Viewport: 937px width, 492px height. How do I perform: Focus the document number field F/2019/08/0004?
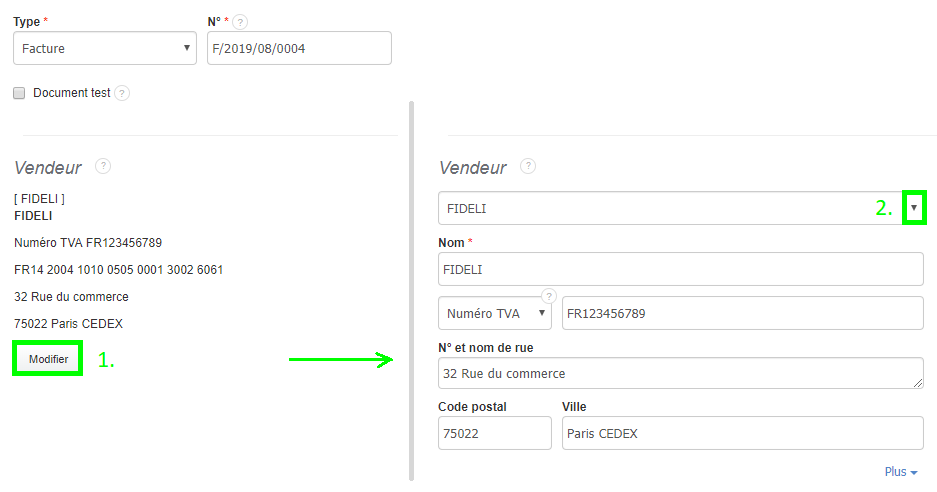click(299, 48)
